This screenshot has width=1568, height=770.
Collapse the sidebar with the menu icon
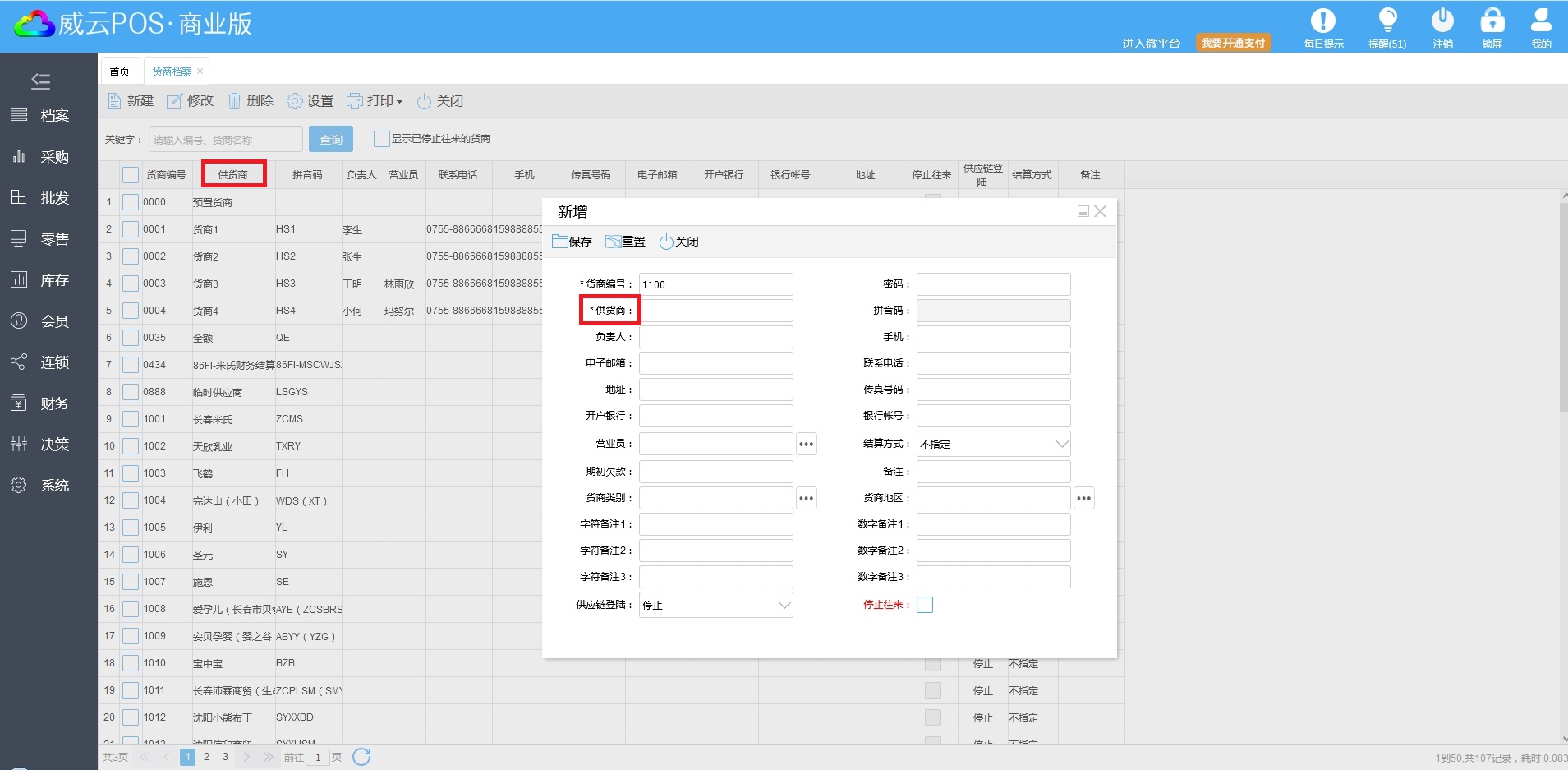tap(40, 81)
